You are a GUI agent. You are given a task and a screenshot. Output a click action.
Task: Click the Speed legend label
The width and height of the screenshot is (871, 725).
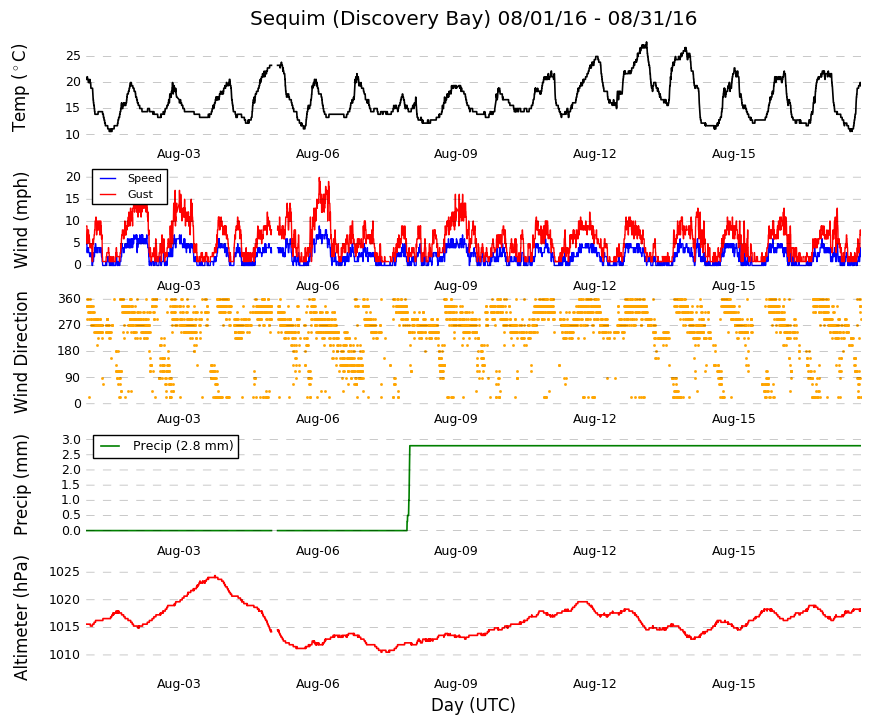(144, 178)
